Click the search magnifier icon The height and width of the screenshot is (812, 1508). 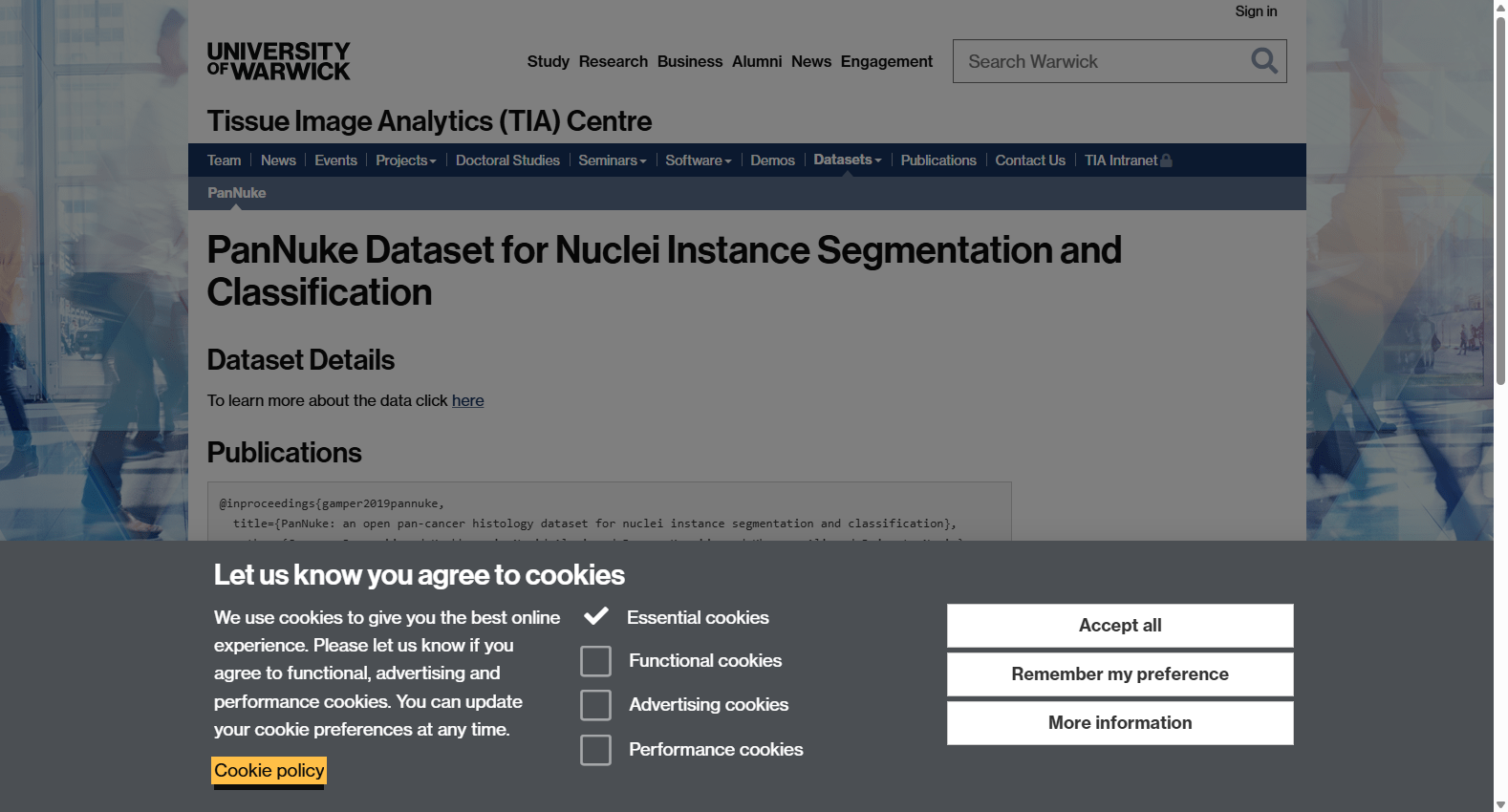point(1264,61)
